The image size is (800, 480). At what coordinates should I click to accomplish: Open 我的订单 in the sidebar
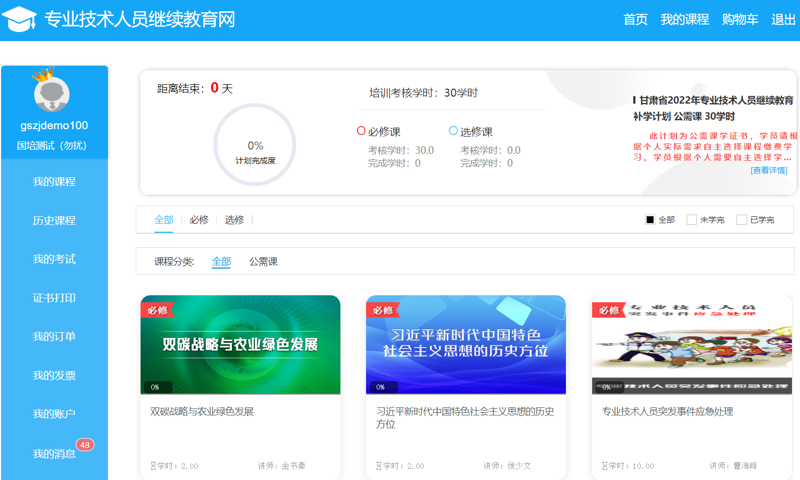(54, 337)
